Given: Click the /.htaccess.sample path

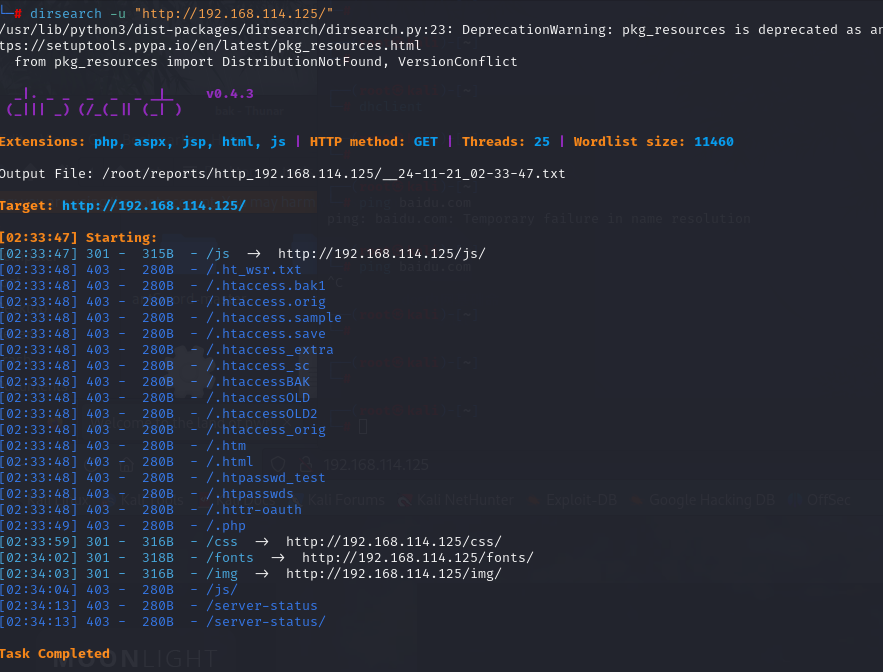Looking at the screenshot, I should click(273, 318).
